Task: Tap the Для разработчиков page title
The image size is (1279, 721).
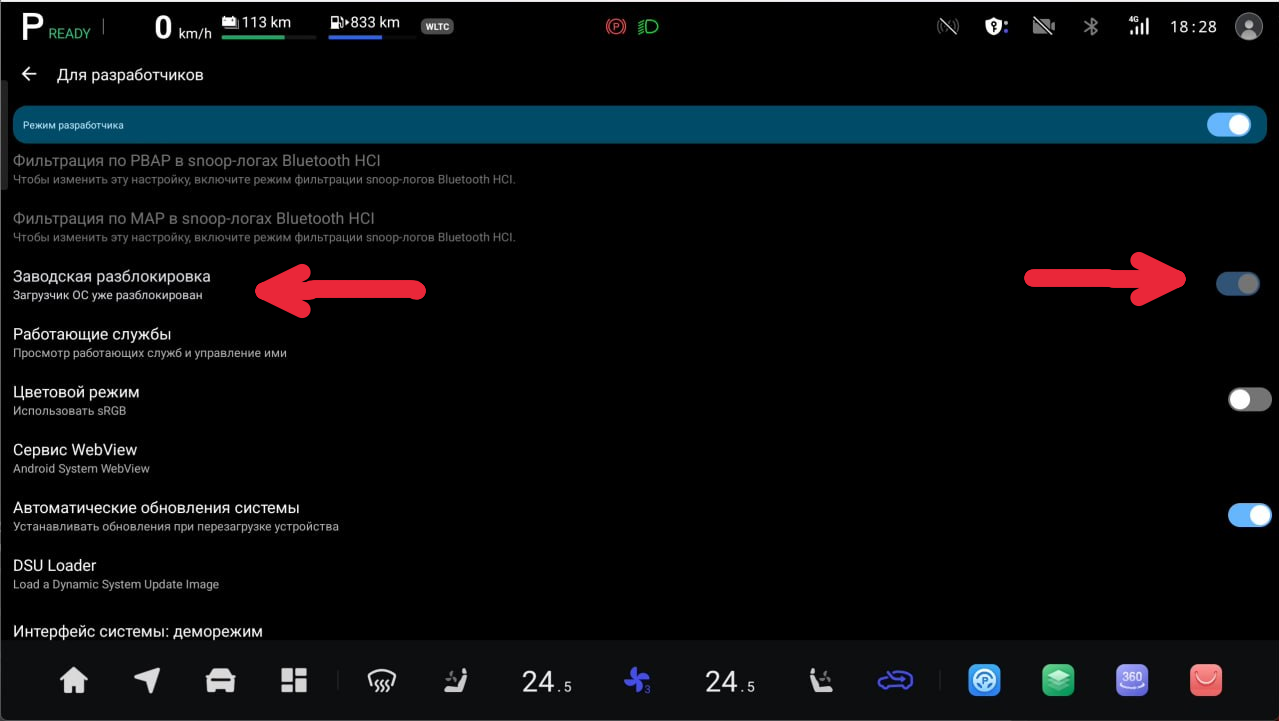Action: (x=130, y=75)
